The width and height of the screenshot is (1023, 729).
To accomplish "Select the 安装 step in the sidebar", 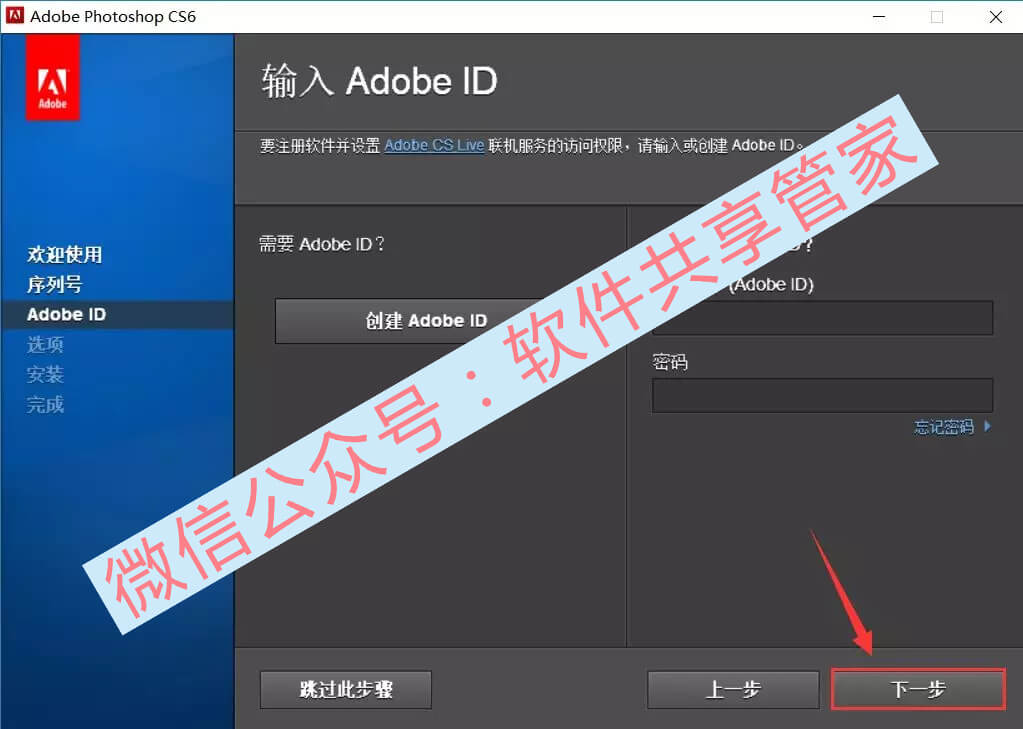I will pos(46,375).
